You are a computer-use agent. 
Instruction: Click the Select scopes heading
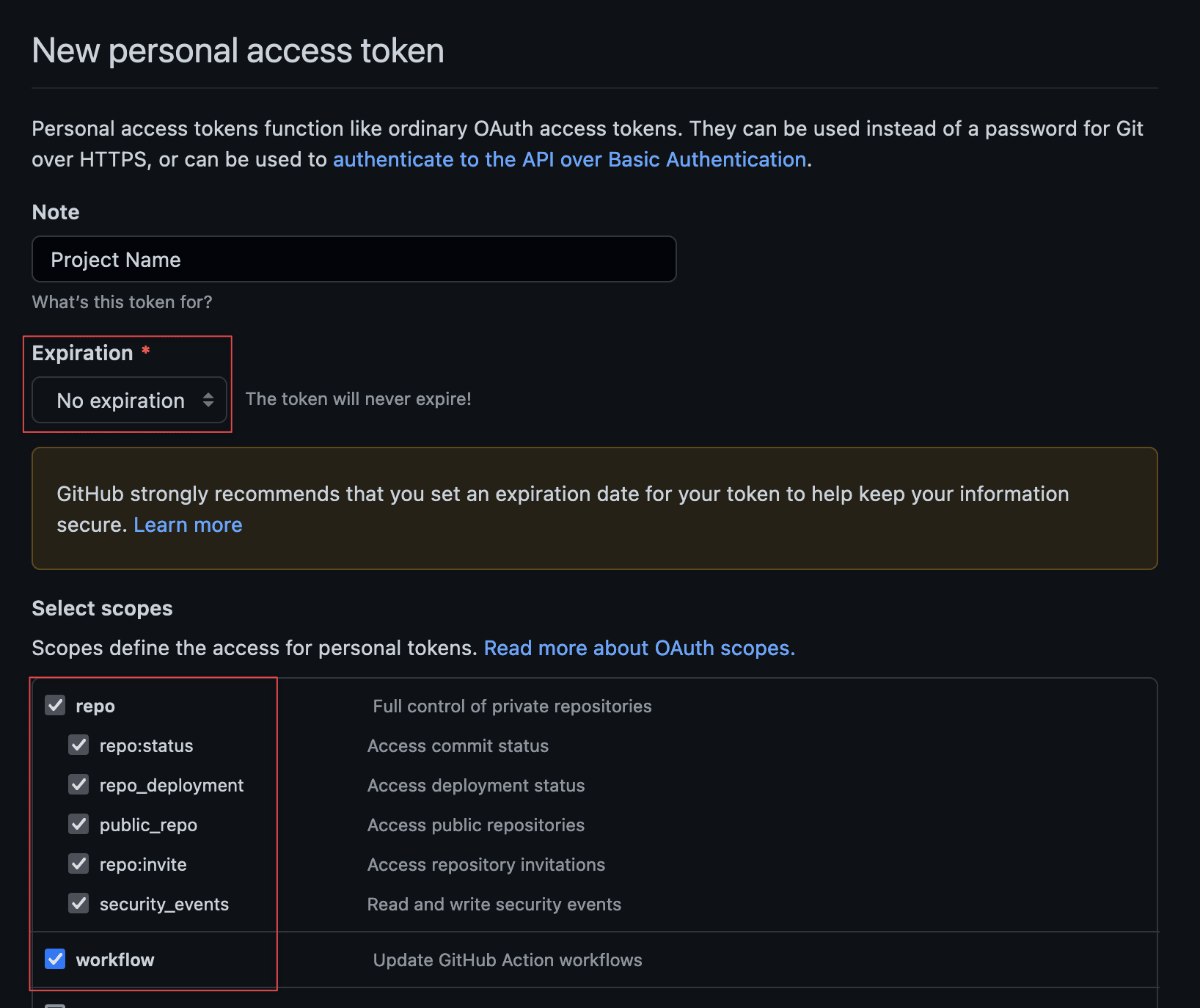pyautogui.click(x=102, y=609)
